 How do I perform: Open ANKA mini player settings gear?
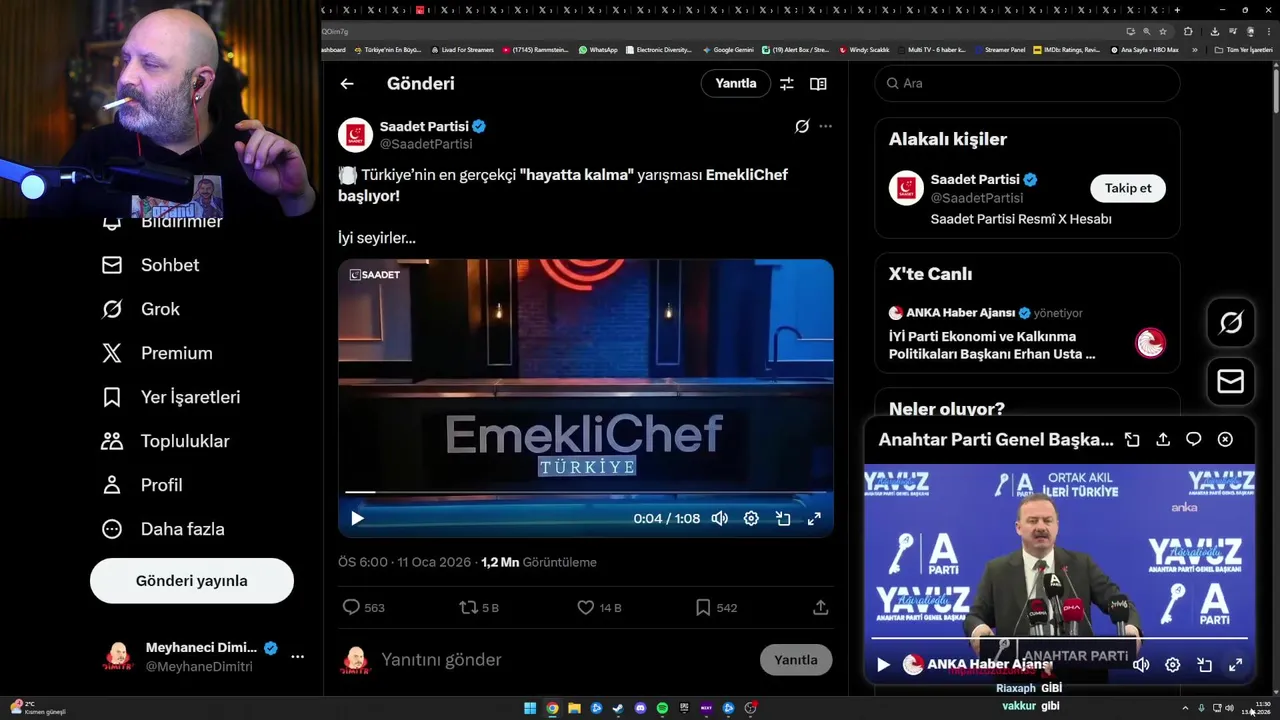coord(1173,665)
